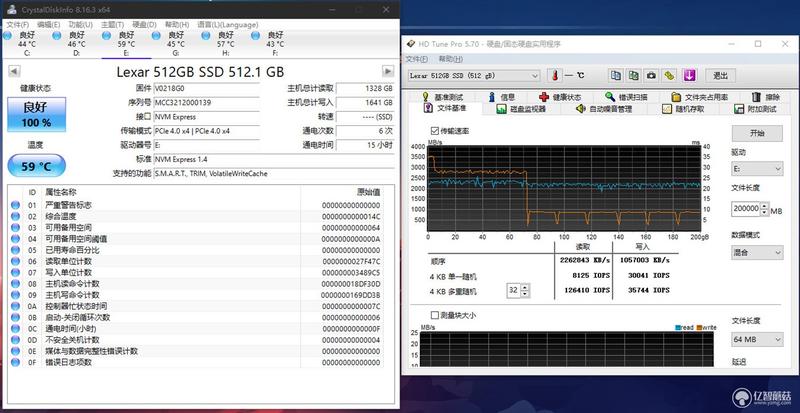The image size is (800, 413).
Task: Open the 错误扫描 error scan tab
Action: (627, 97)
